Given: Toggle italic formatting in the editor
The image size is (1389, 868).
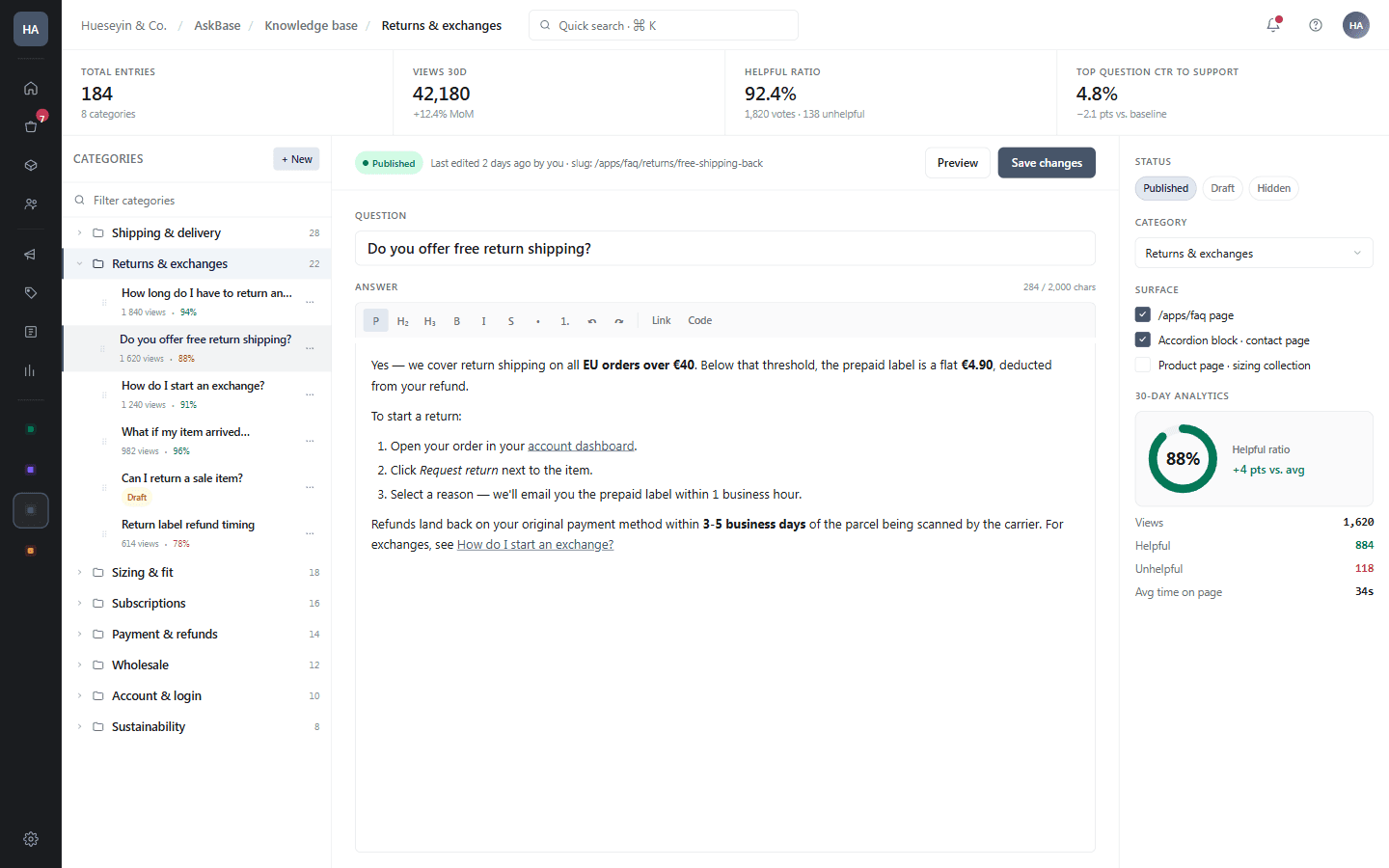Looking at the screenshot, I should pyautogui.click(x=484, y=321).
